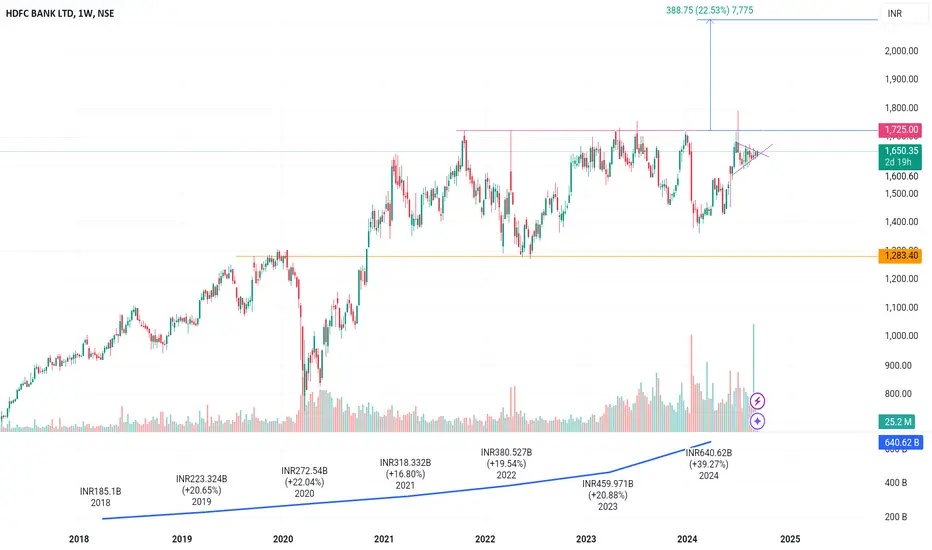Click the INR459.971B 2023 revenue annotation

607,495
